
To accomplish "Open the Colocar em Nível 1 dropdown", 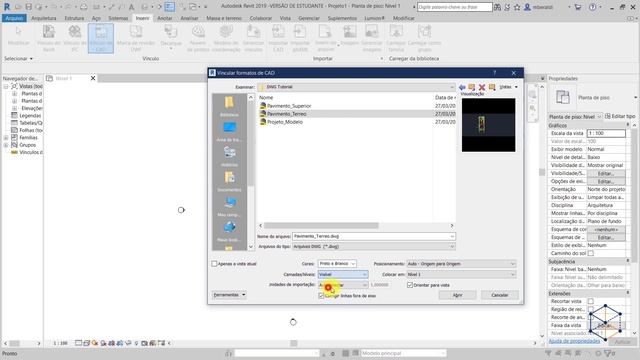I will pyautogui.click(x=461, y=274).
